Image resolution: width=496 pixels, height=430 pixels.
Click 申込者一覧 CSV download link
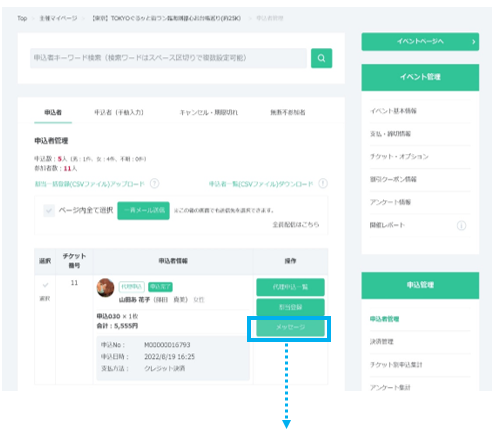(261, 184)
